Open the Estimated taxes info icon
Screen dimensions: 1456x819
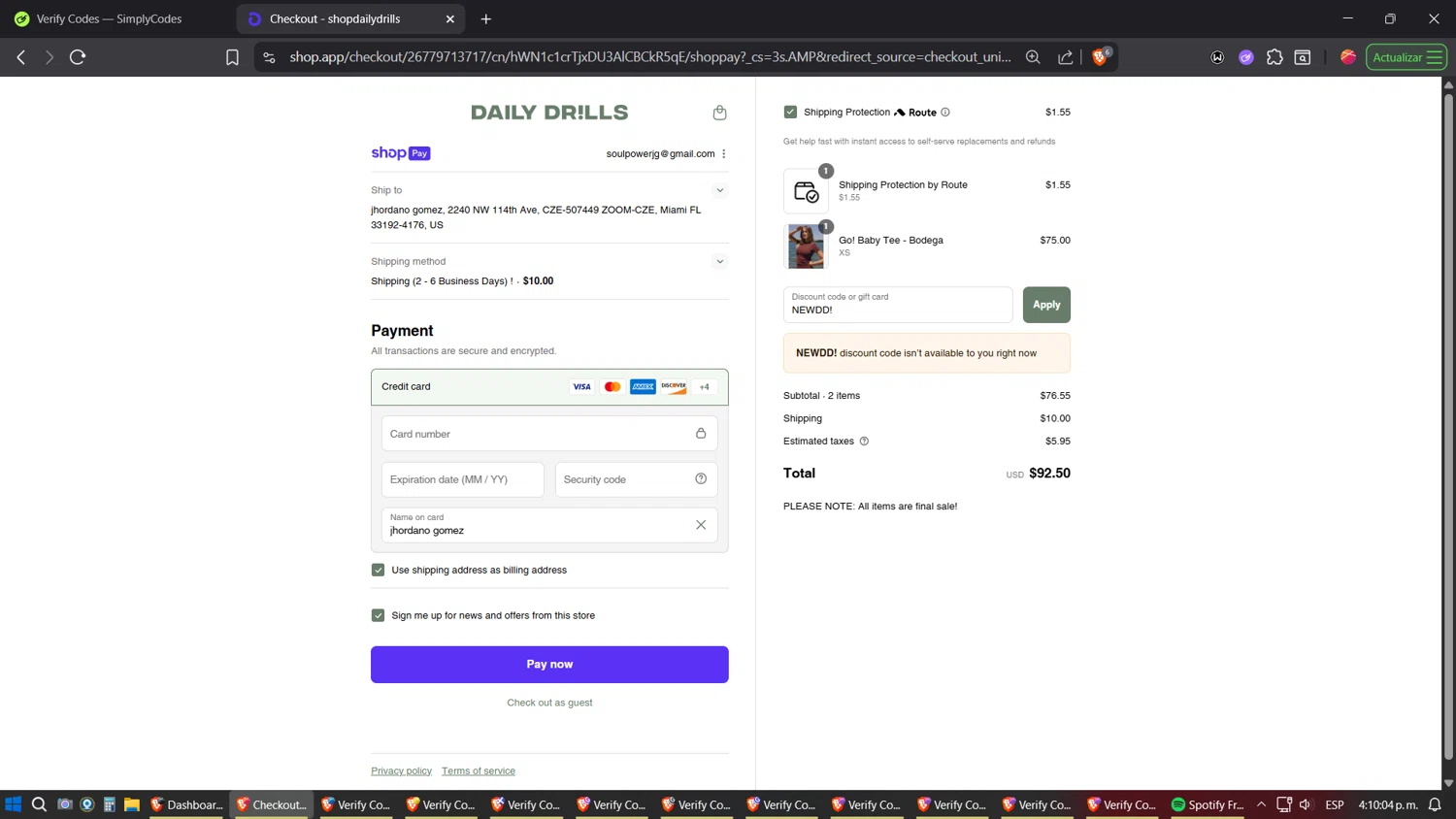pos(864,441)
